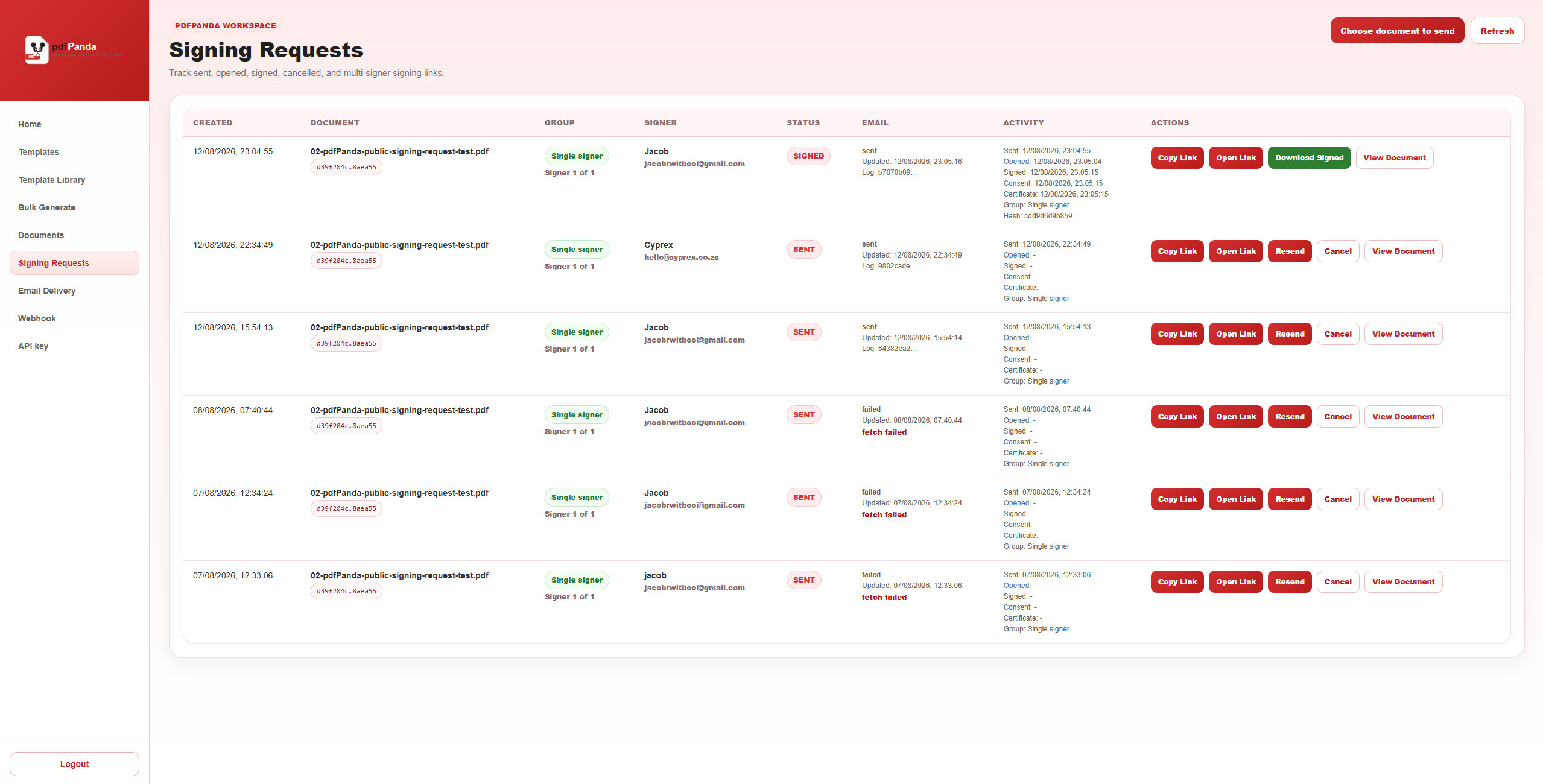The height and width of the screenshot is (784, 1543).
Task: Open the API key page
Action: click(74, 346)
